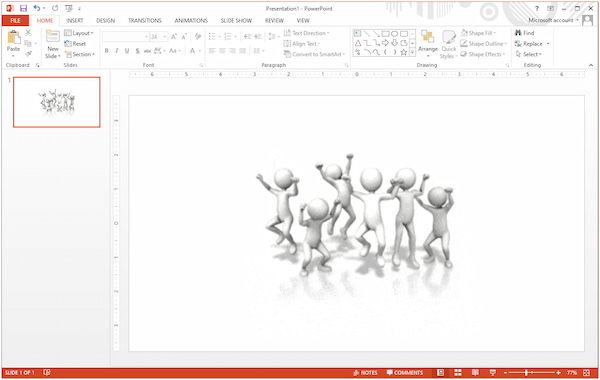Toggle Italic formatting

tap(117, 51)
